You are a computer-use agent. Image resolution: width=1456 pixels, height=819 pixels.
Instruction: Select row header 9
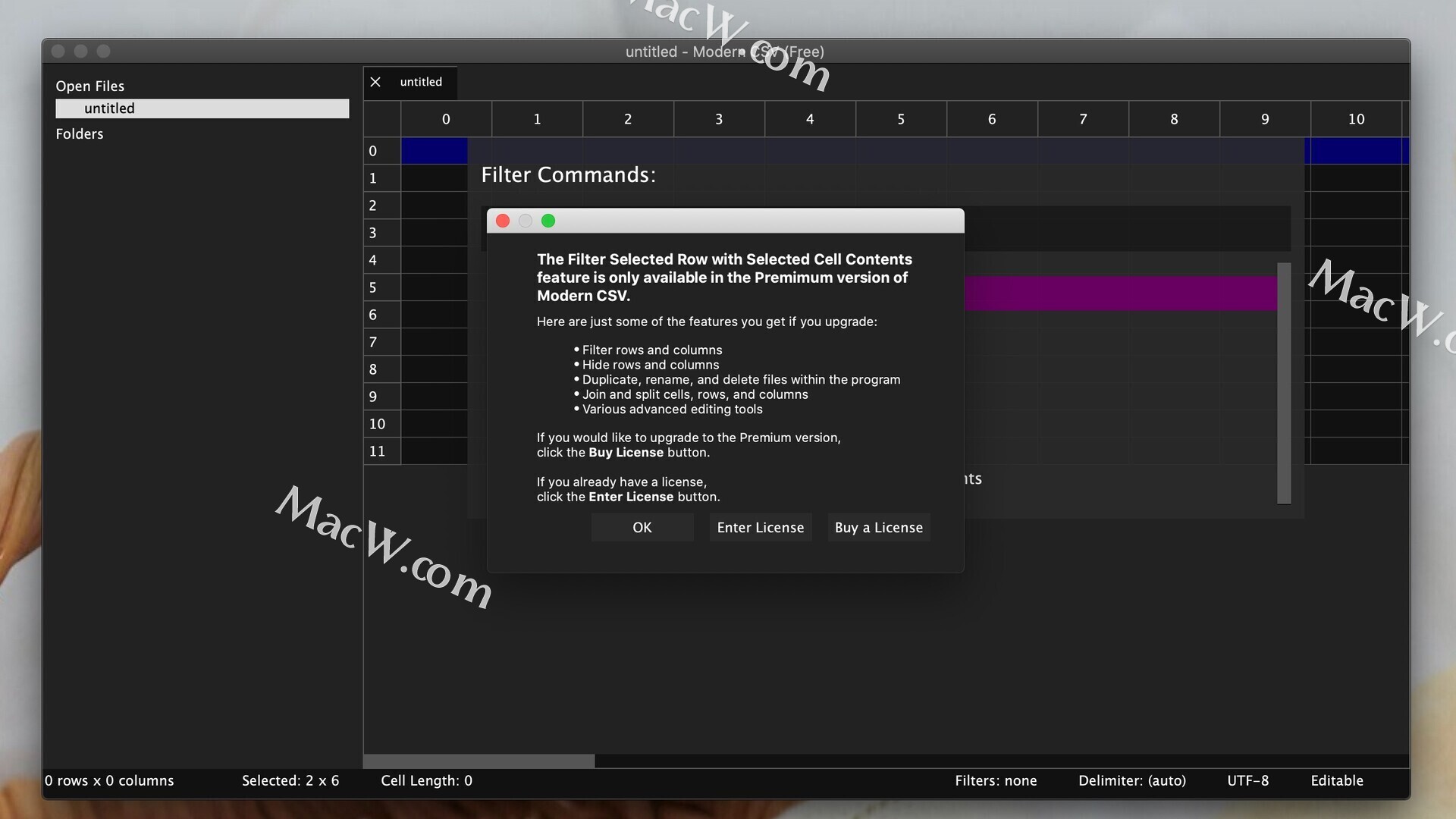(382, 397)
